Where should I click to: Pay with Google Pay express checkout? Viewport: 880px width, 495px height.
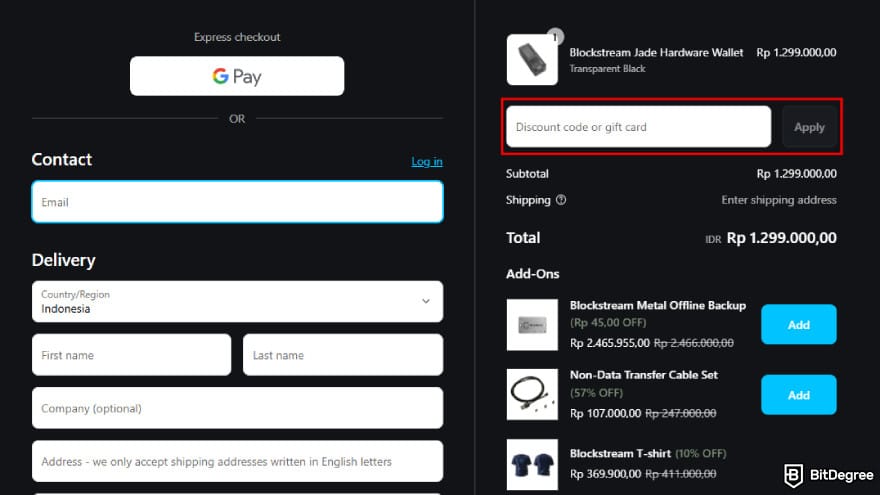pyautogui.click(x=237, y=76)
